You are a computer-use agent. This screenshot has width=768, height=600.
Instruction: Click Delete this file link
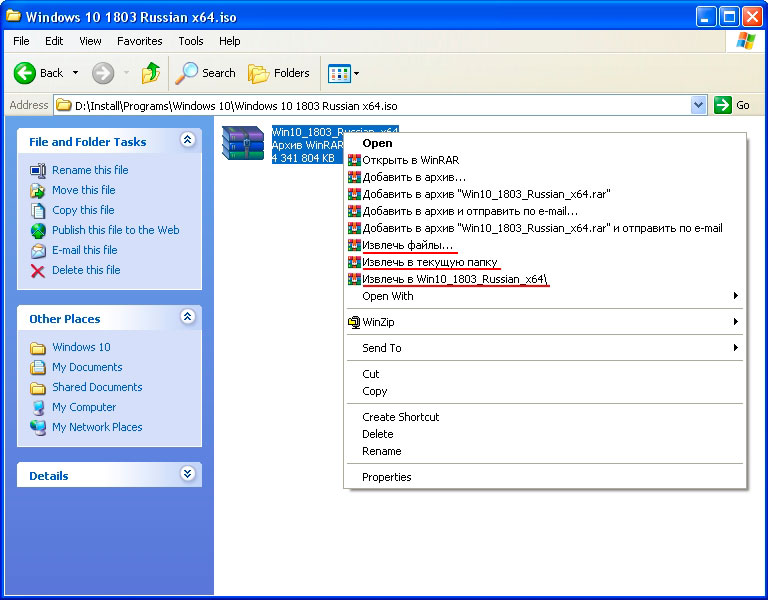coord(86,270)
